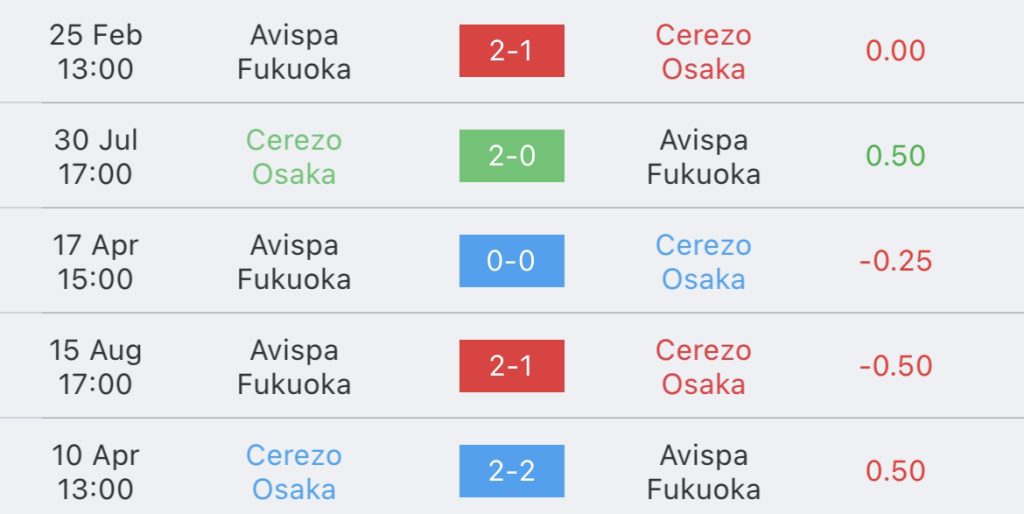Open Avispa Fukuoka in the 30 Jul row
The height and width of the screenshot is (514, 1024).
[x=703, y=157]
